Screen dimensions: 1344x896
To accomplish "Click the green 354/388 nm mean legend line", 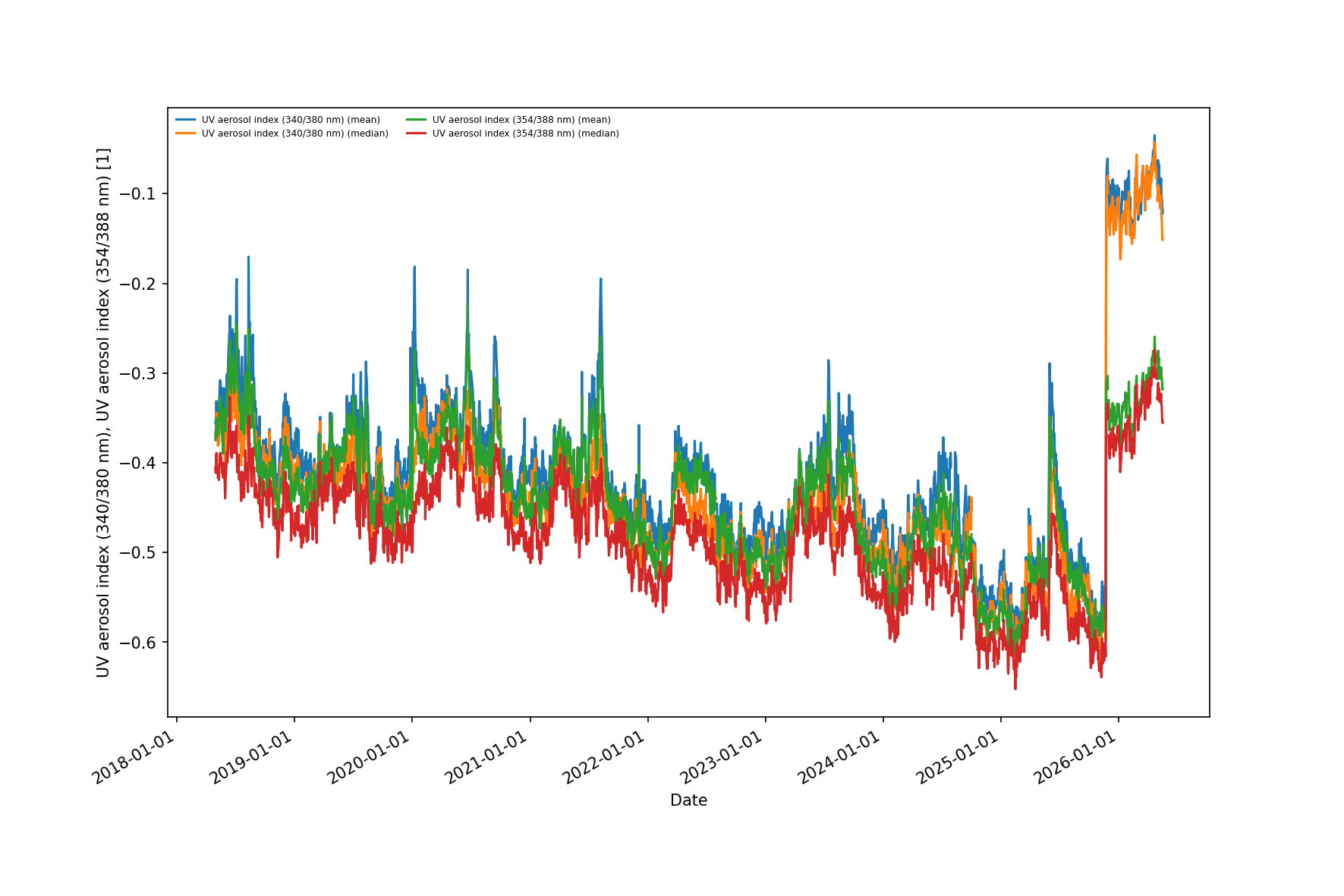I will (x=417, y=120).
